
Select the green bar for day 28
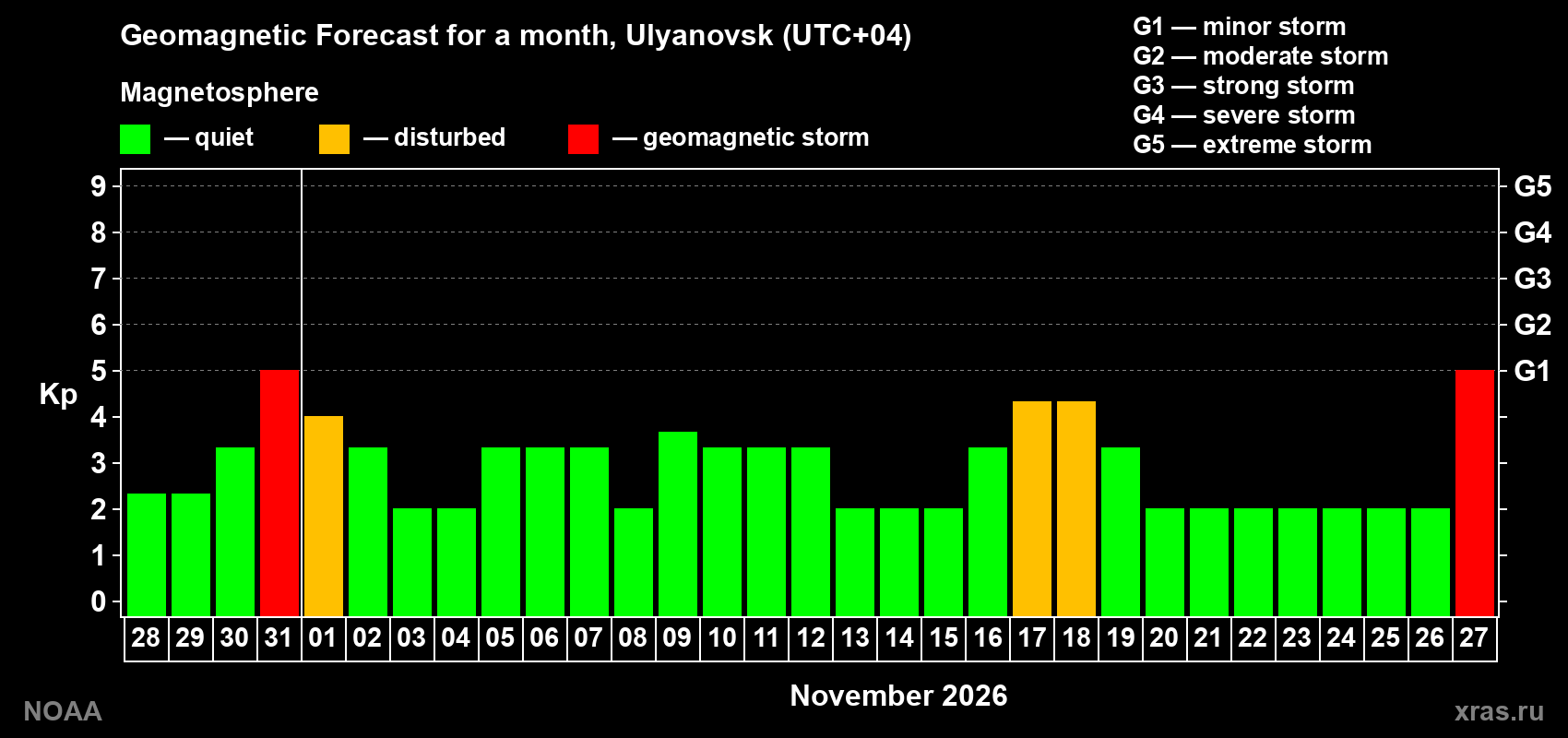[147, 555]
